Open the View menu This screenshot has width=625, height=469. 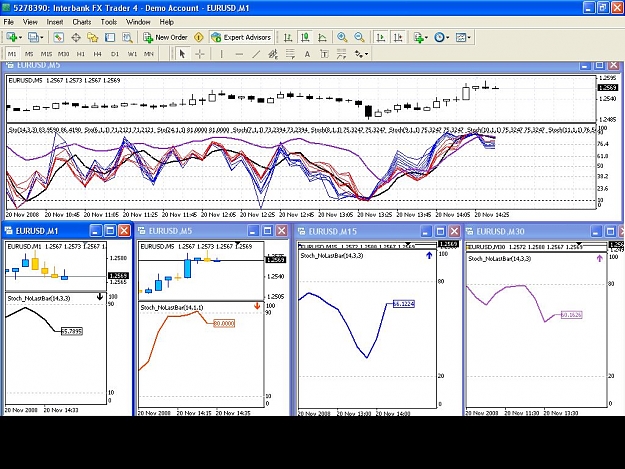coord(30,22)
